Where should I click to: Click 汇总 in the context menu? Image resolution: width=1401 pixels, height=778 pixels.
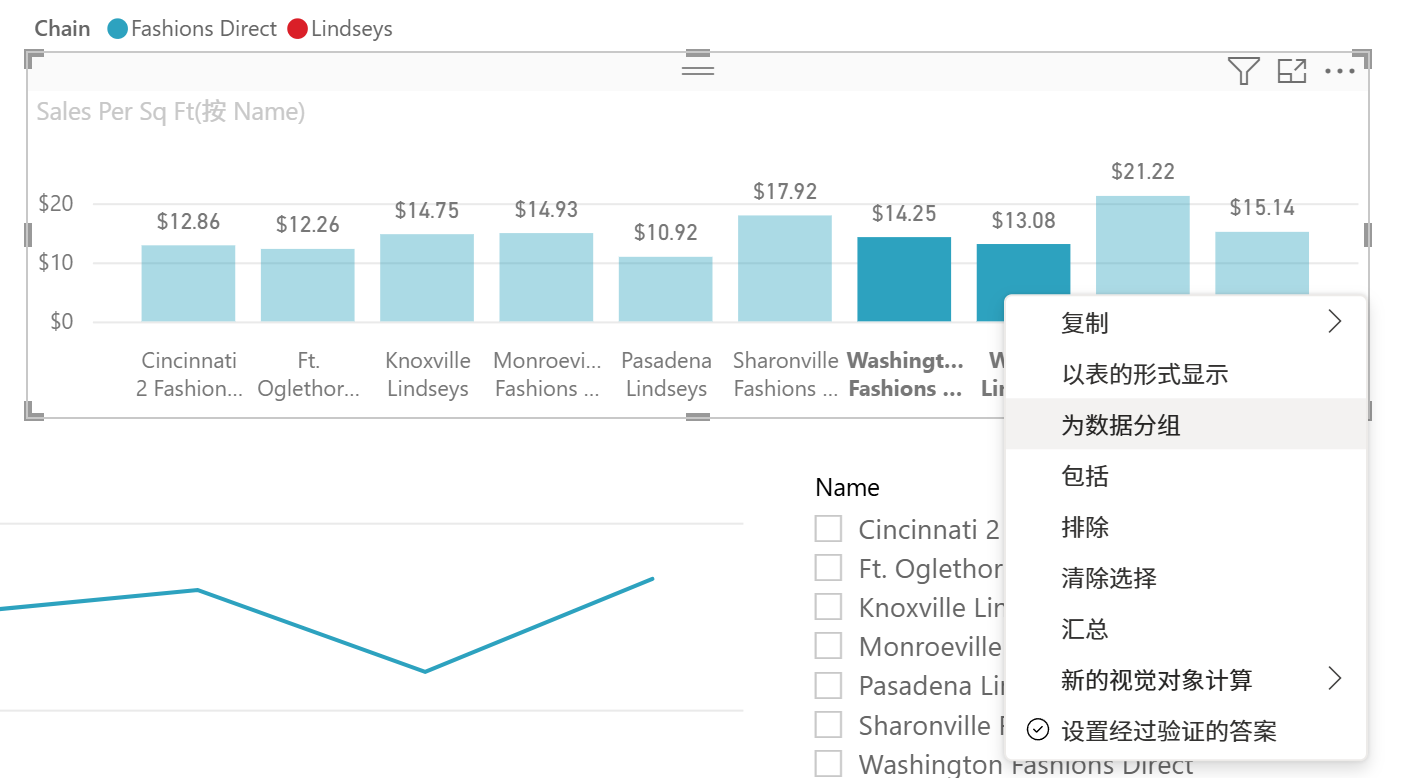1185,628
